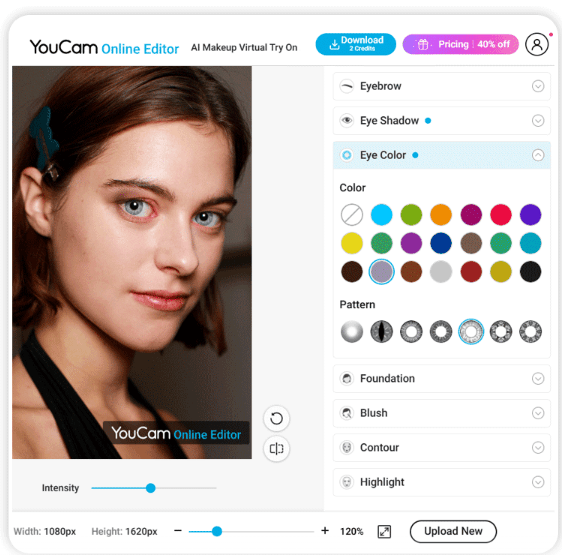Click the Eye Color category label
Image resolution: width=562 pixels, height=555 pixels.
[x=383, y=155]
